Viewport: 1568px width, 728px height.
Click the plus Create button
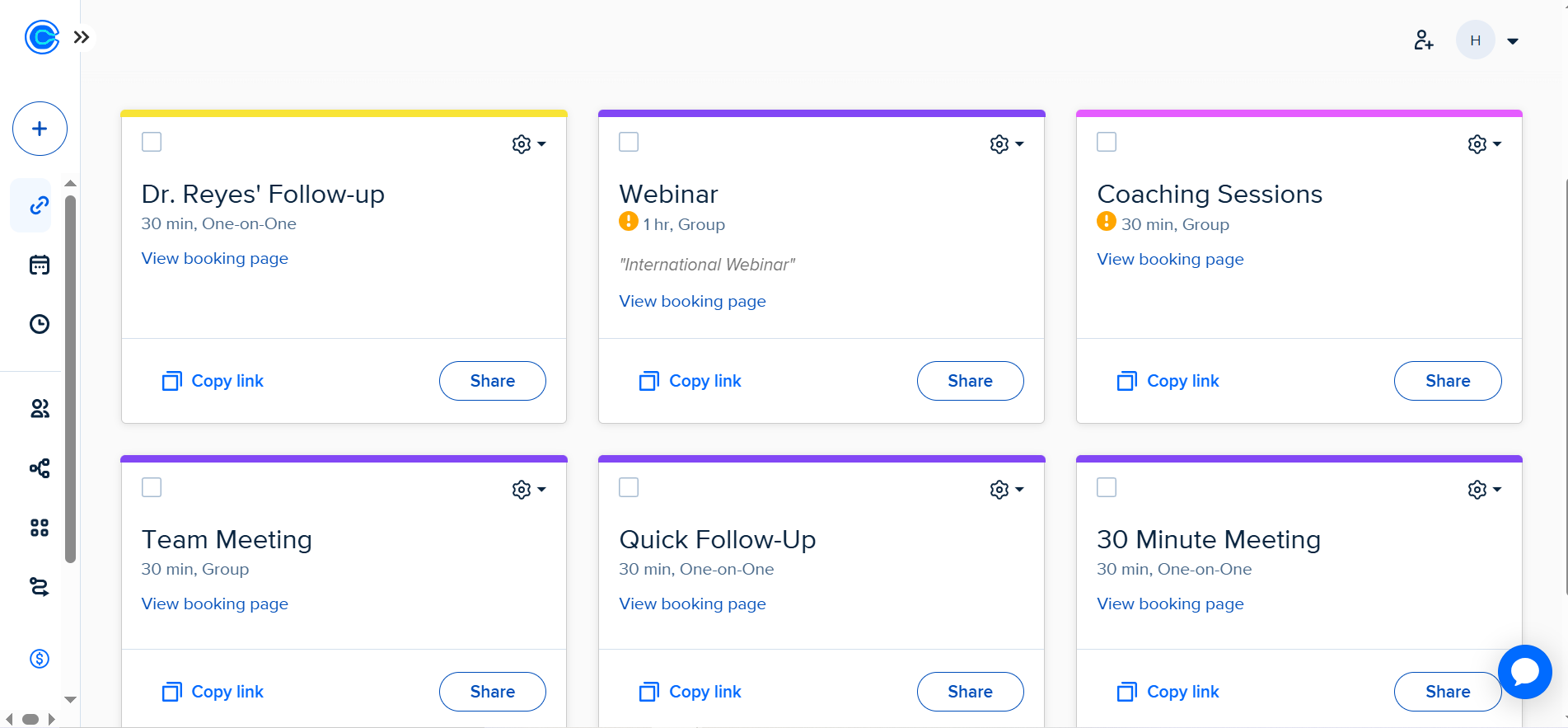point(40,129)
